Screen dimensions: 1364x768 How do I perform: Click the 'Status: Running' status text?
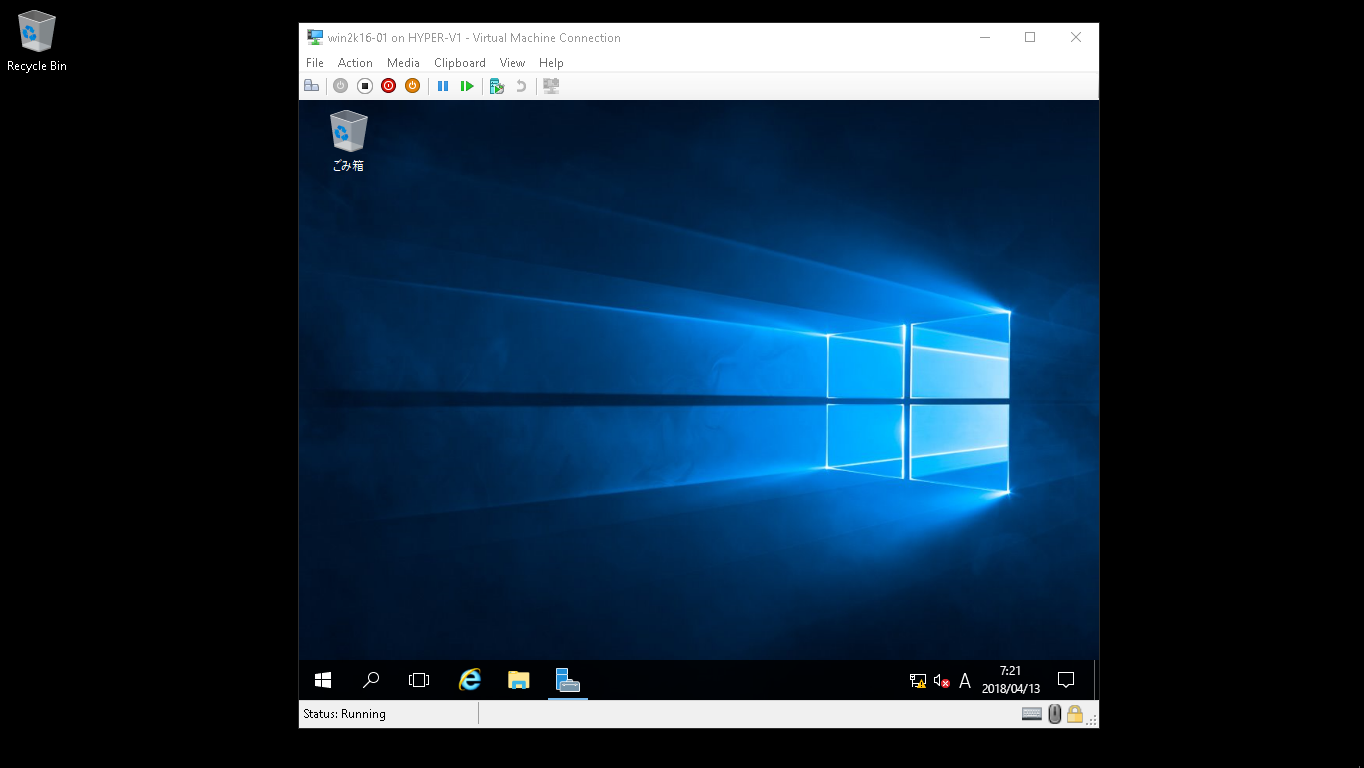344,714
